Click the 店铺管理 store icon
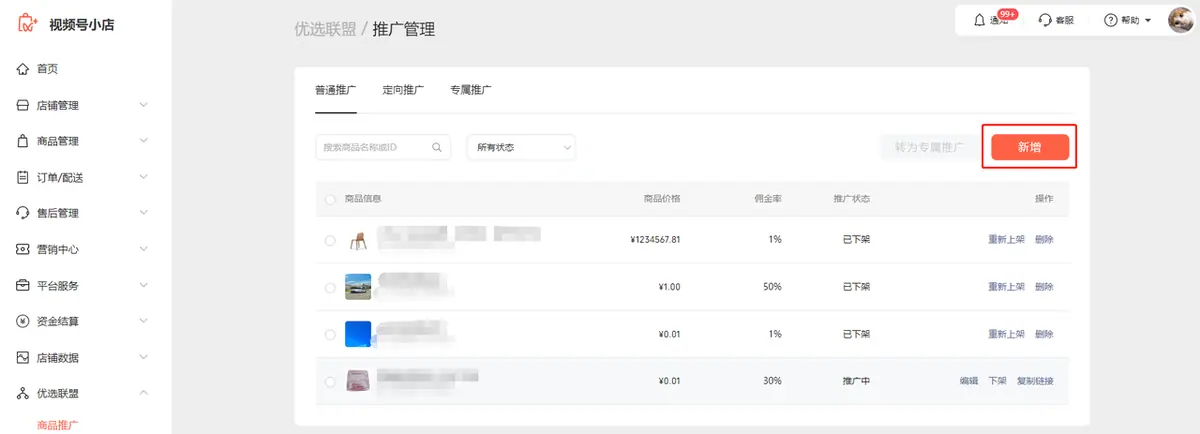1200x434 pixels. 23,105
